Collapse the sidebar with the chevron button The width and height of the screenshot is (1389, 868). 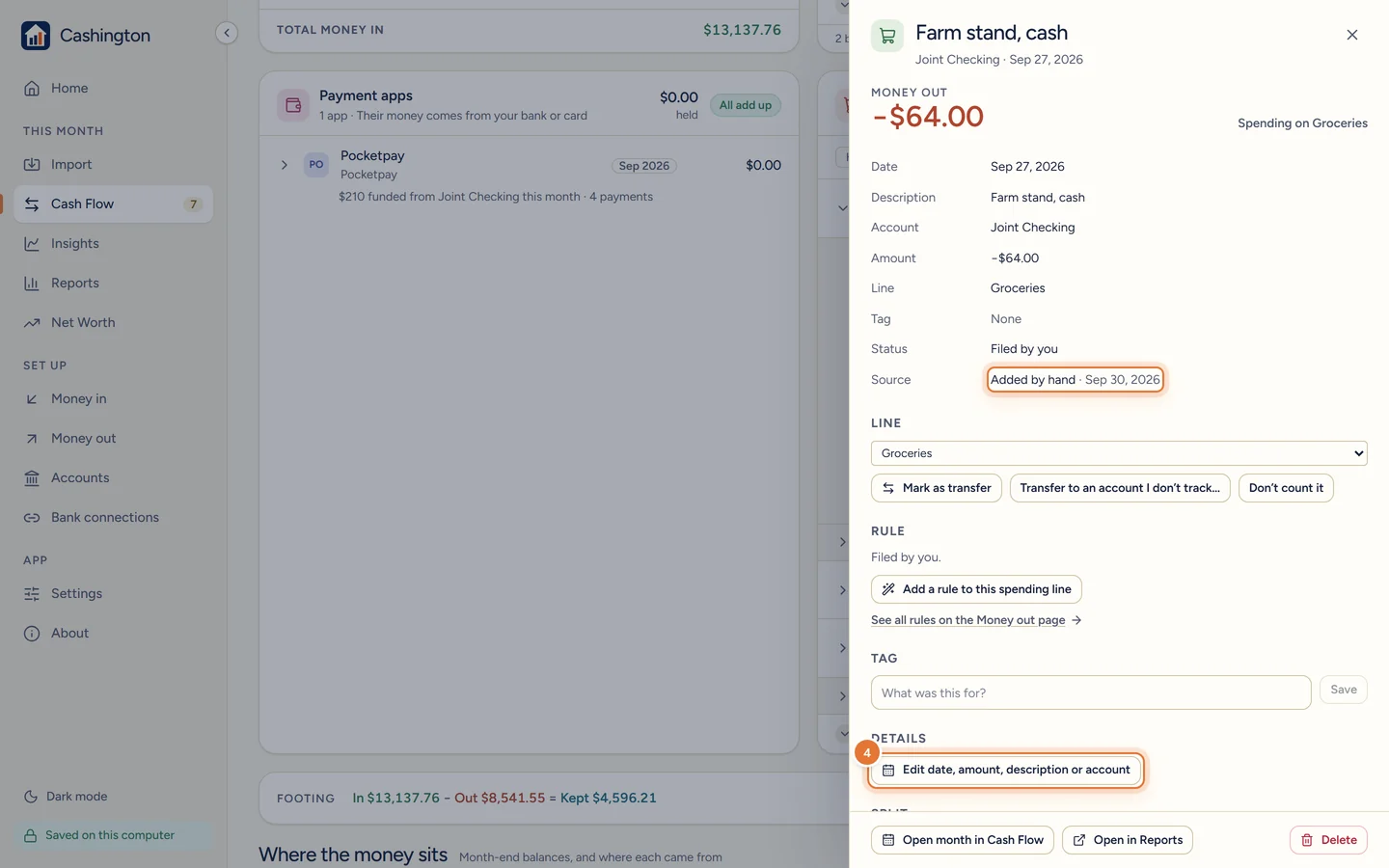click(227, 33)
